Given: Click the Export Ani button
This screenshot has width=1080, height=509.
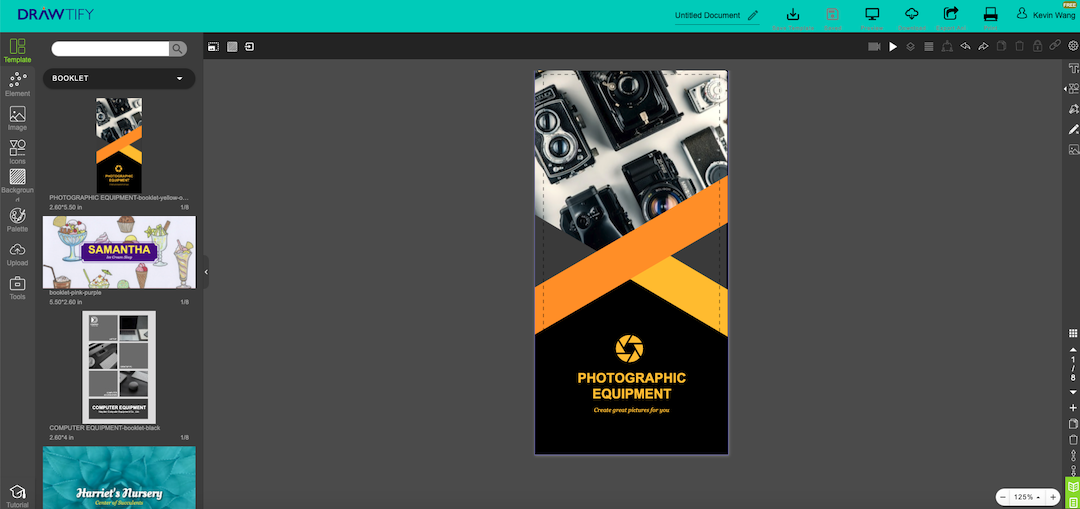Looking at the screenshot, I should point(951,19).
